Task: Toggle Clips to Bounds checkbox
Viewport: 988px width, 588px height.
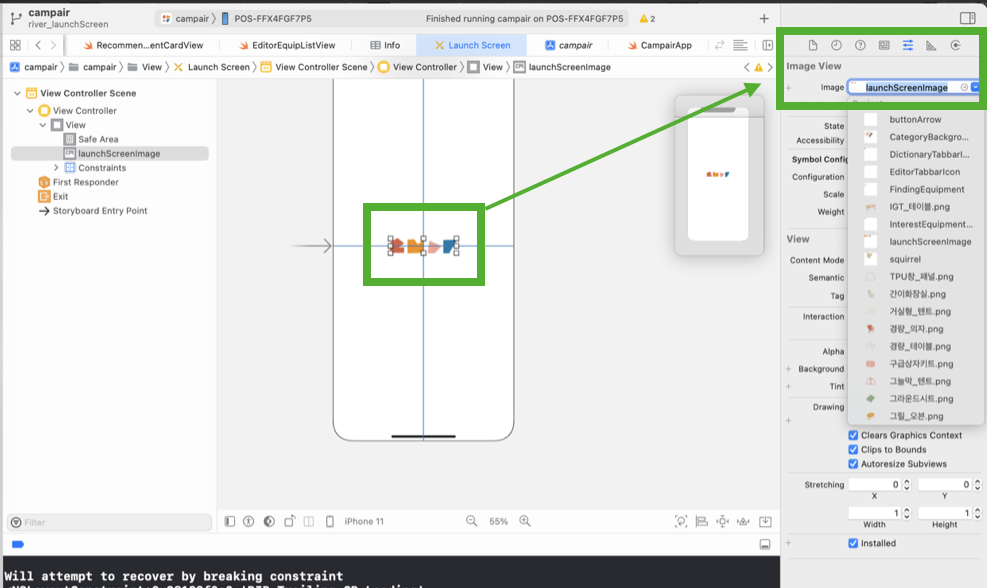Action: coord(853,449)
